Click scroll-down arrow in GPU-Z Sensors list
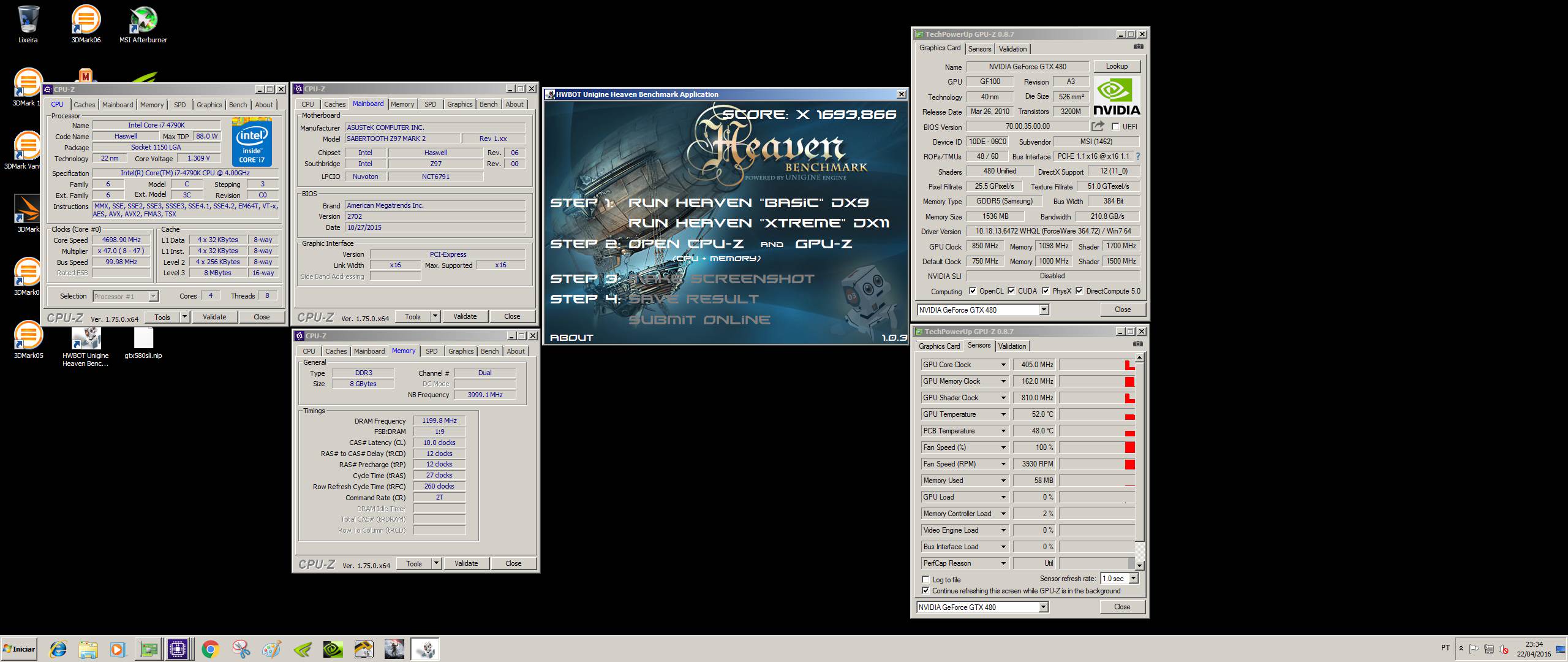Viewport: 1568px width, 662px height. [1139, 565]
